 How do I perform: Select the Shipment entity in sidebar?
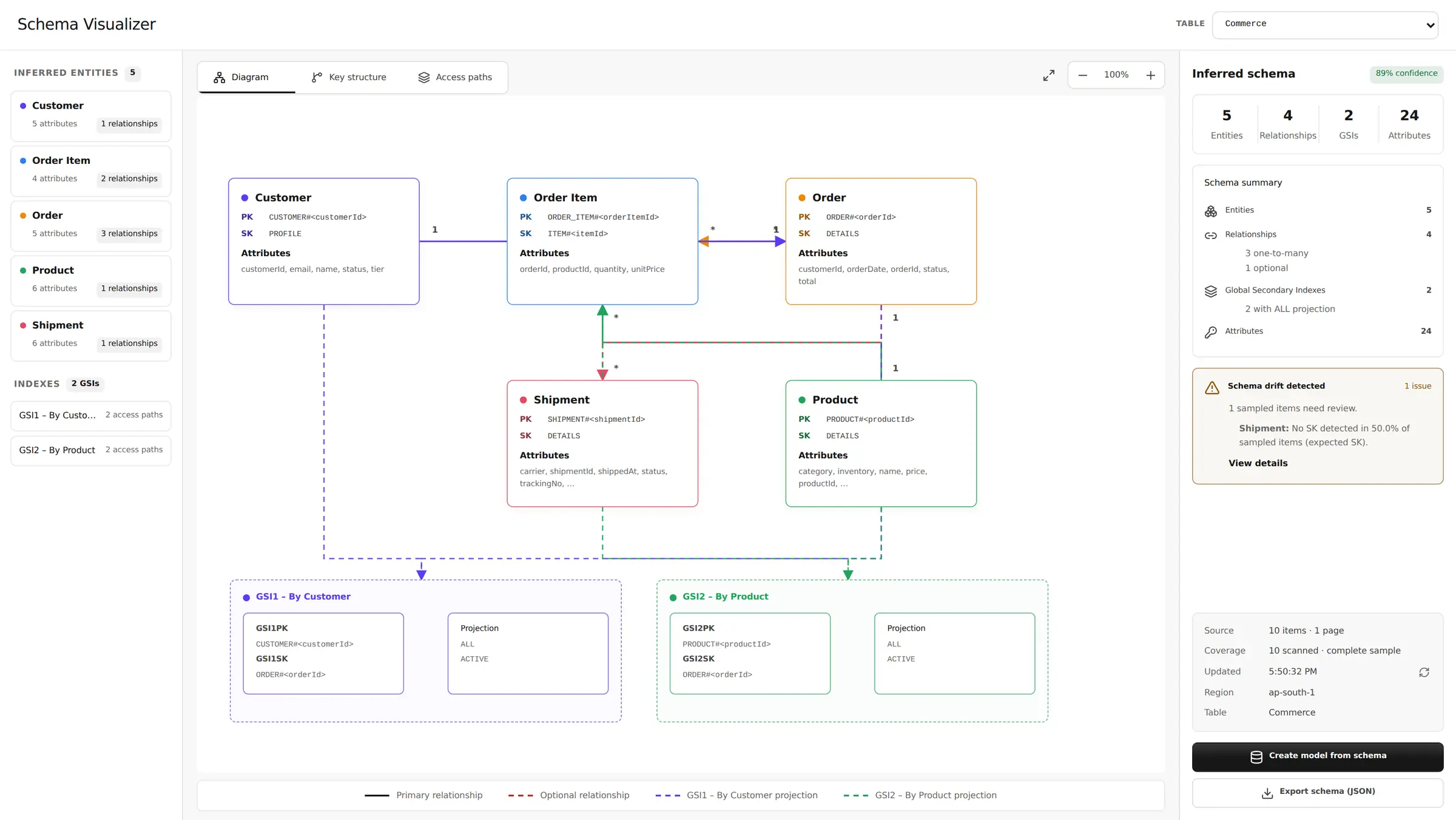91,336
